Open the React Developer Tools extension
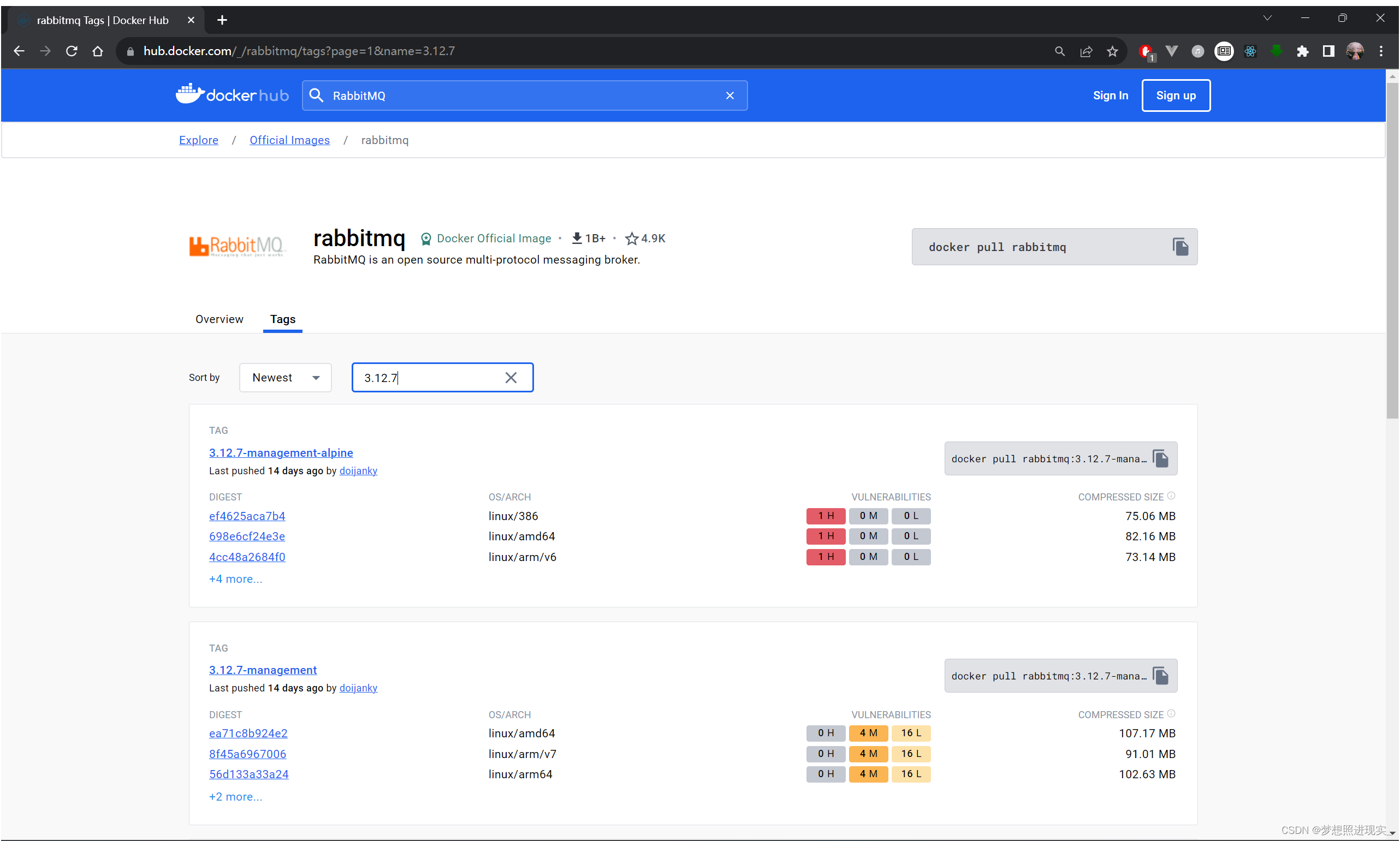Screen dimensions: 1400x841 click(x=1250, y=51)
